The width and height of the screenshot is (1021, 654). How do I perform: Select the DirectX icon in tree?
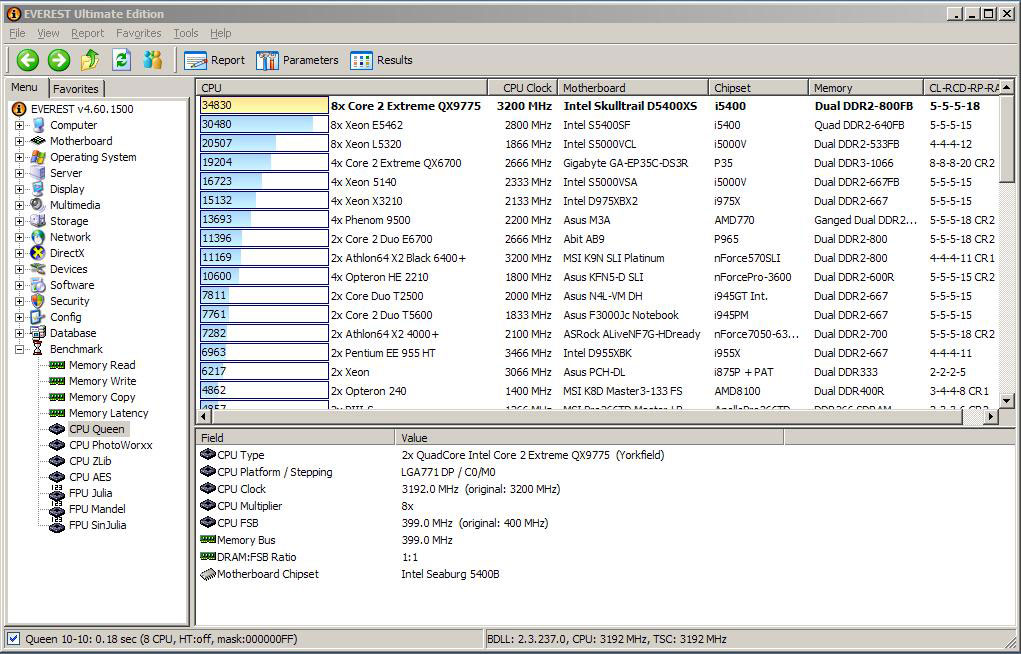point(38,253)
